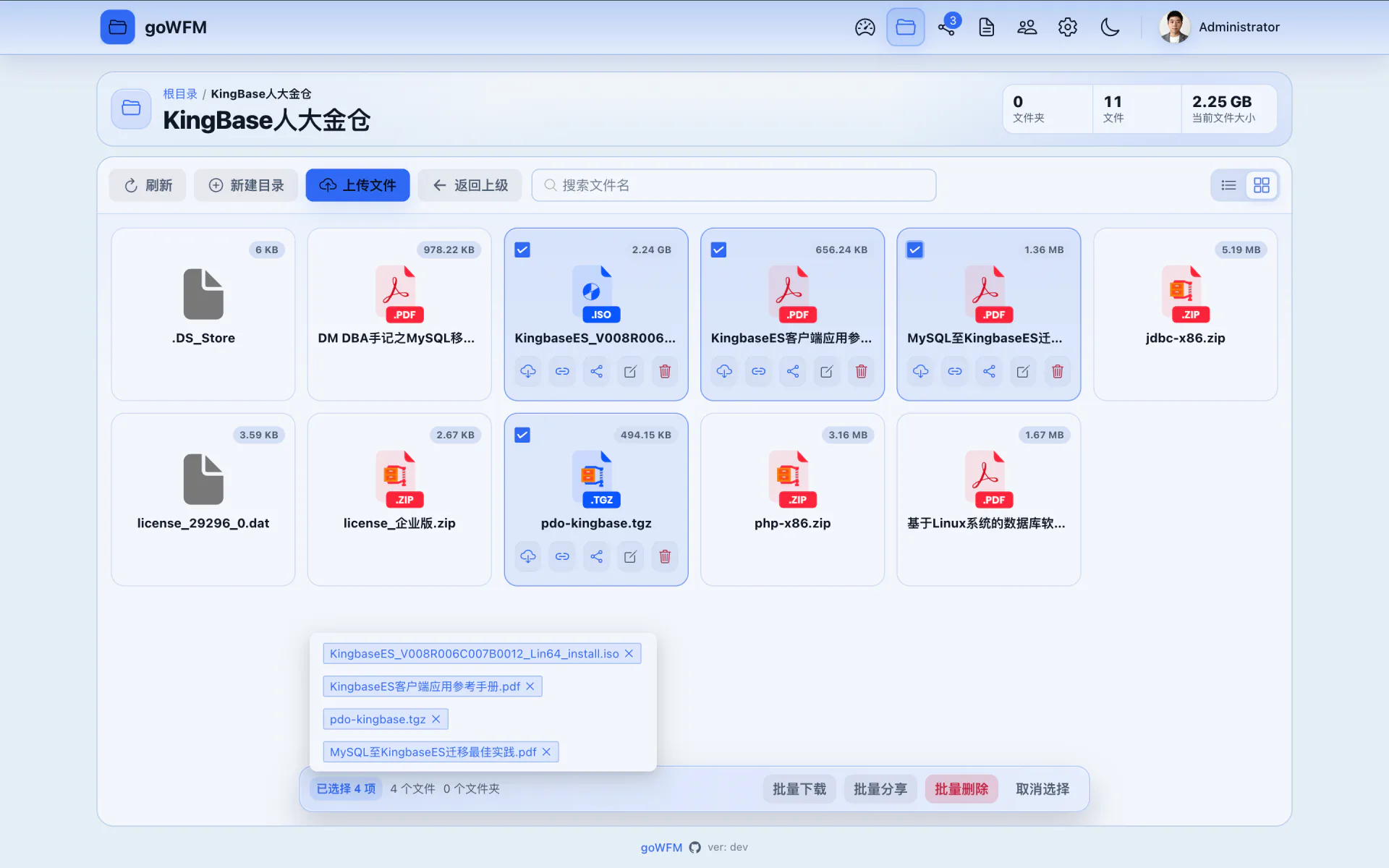Delete the KingbaseES客户端应用 PDF
1389x868 pixels.
point(861,372)
